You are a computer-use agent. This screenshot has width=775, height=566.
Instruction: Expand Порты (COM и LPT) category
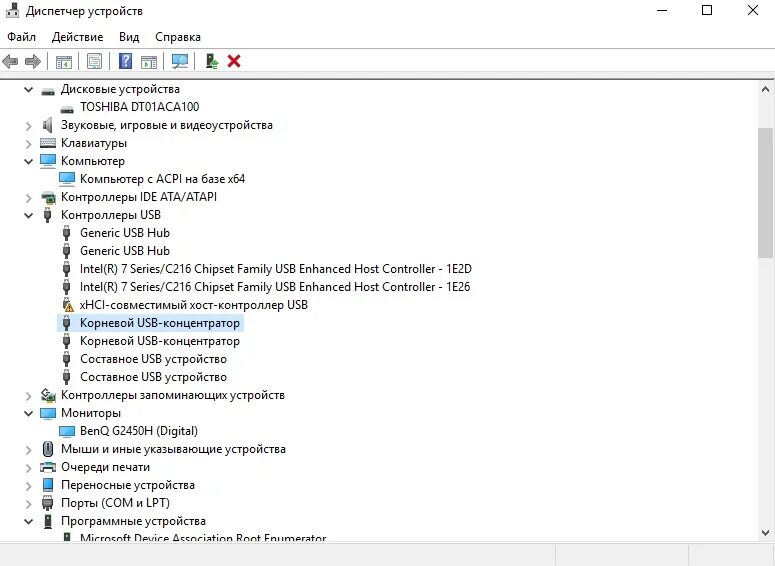tap(29, 503)
